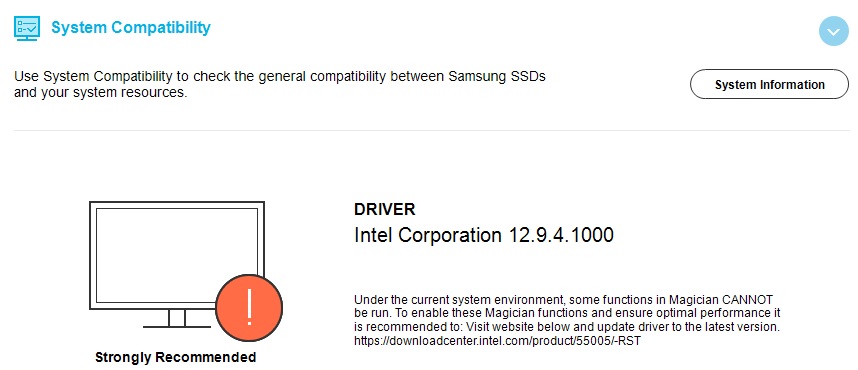Open the System Information dialog
This screenshot has height=370, width=858.
[769, 84]
